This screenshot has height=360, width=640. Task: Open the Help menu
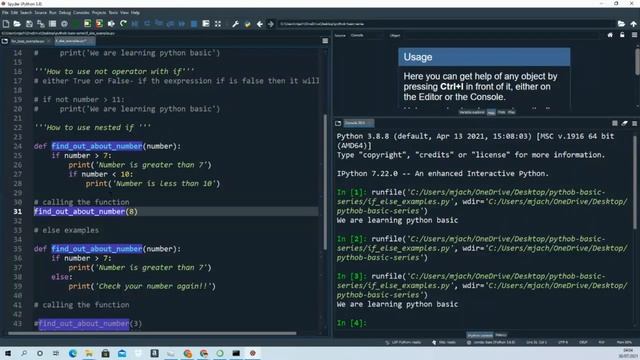(x=135, y=13)
